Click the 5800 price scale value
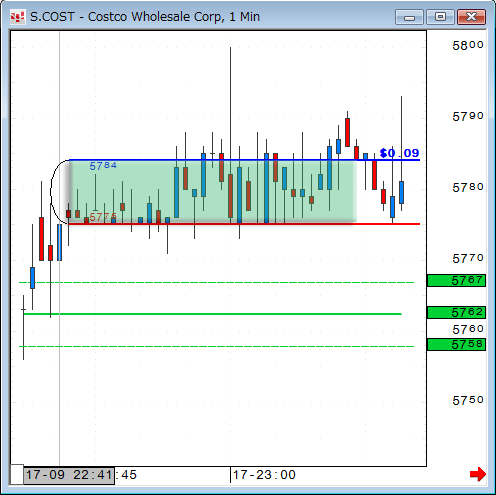 tap(468, 45)
